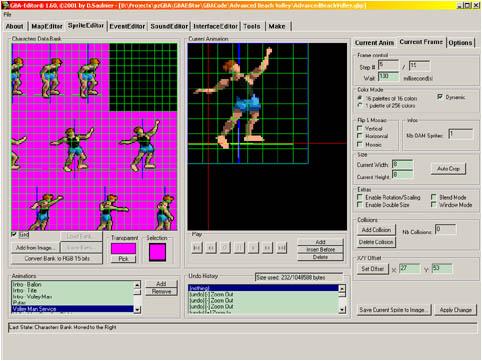482x361 pixels.
Task: Enable Vertical flip checkbox
Action: (360, 128)
